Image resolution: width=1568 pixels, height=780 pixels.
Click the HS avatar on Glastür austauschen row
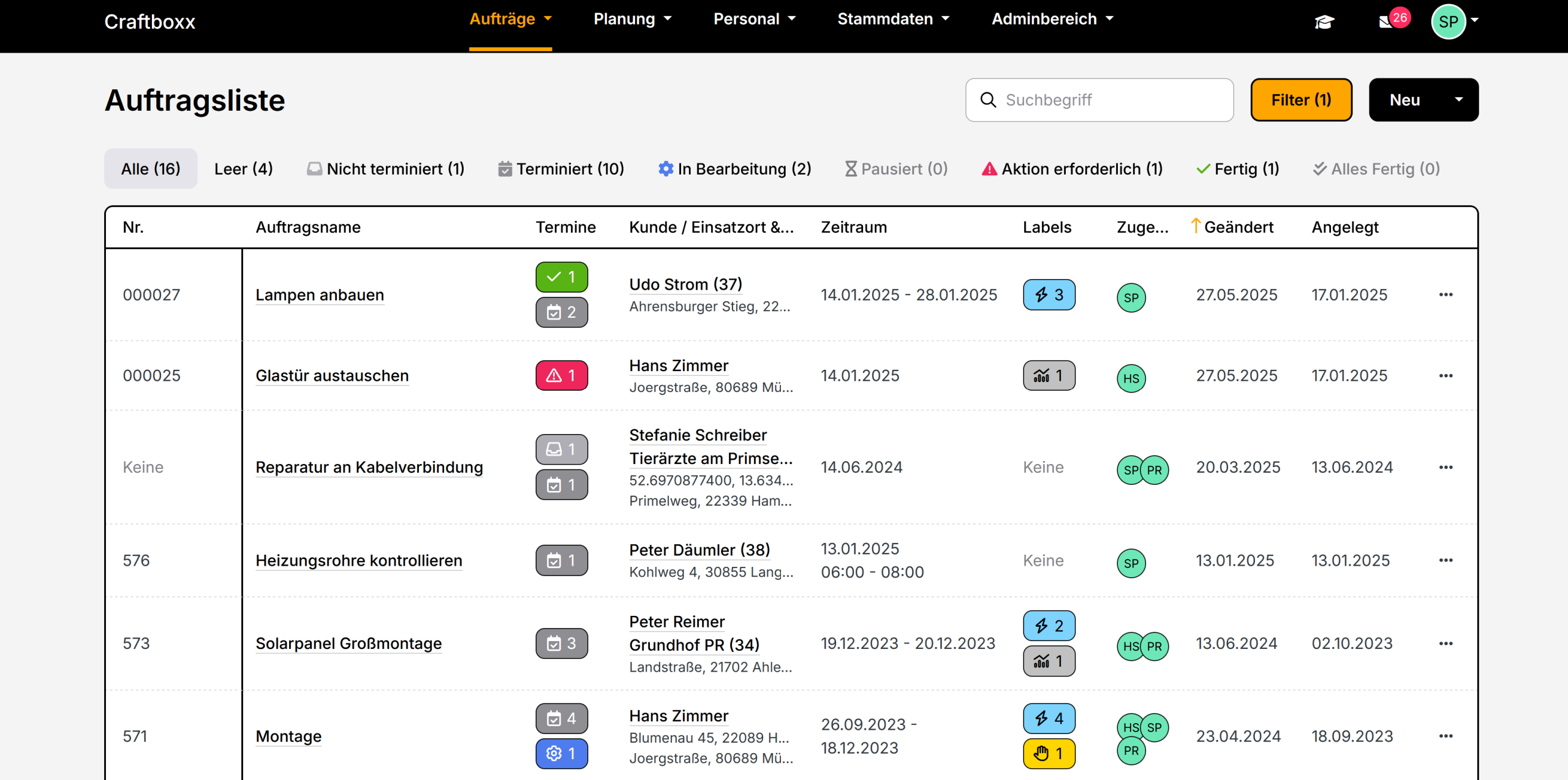click(x=1131, y=378)
